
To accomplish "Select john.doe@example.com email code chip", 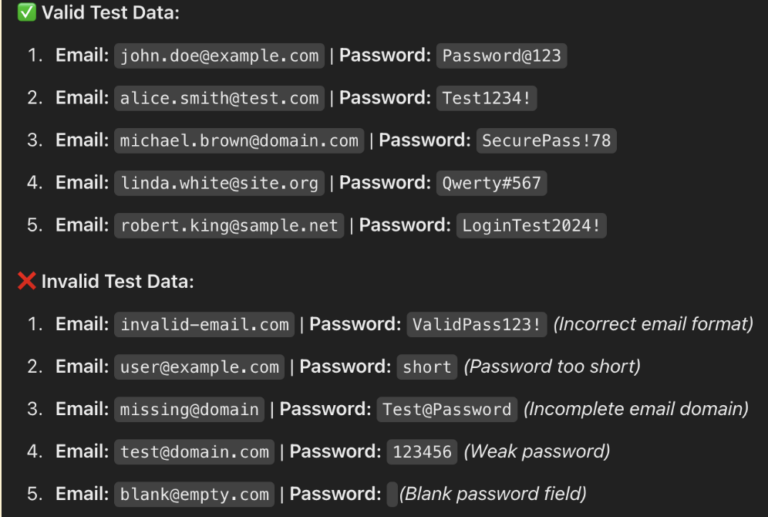I will point(219,56).
